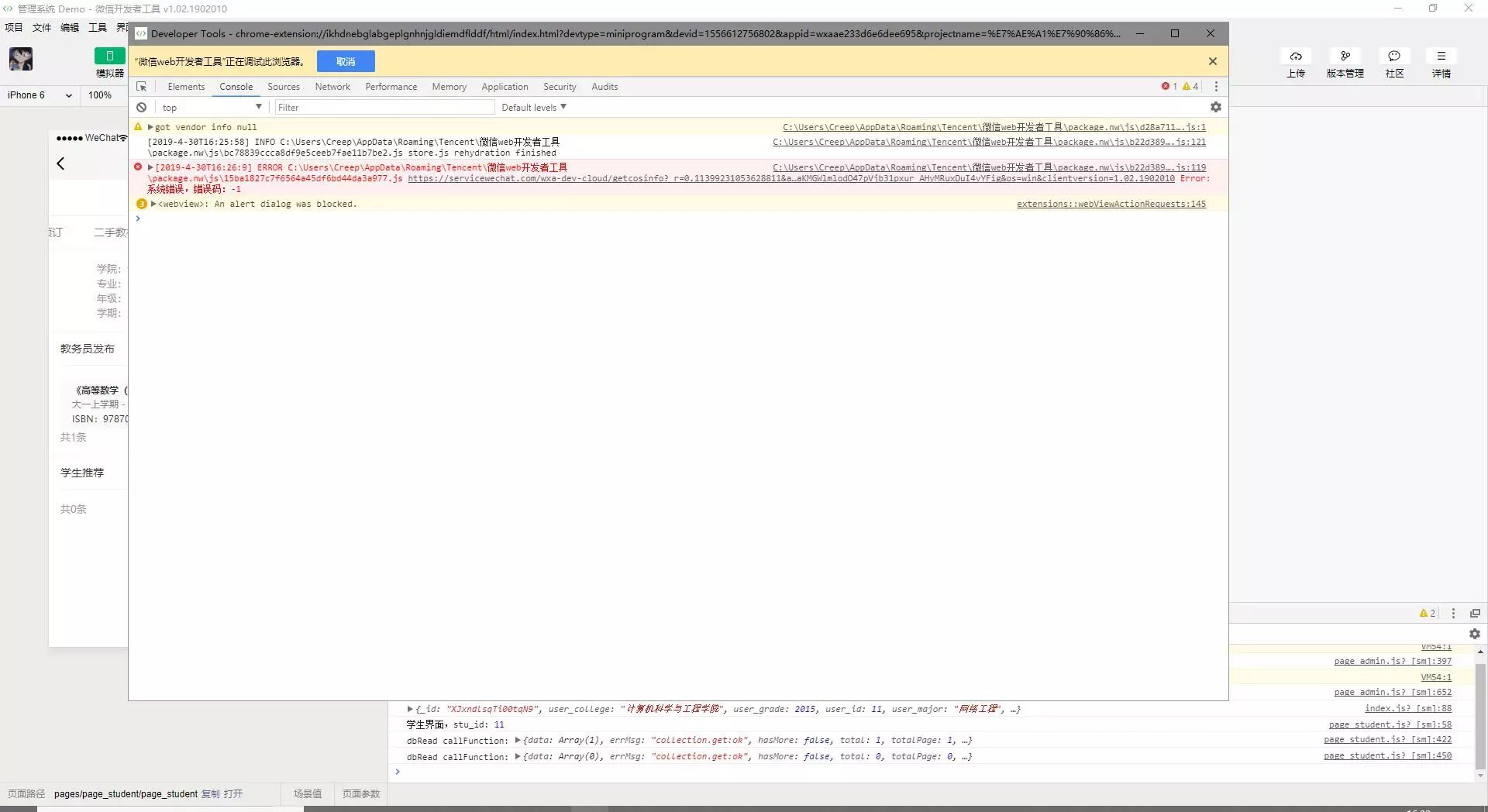Click the 场景值 status bar item
The height and width of the screenshot is (812, 1488).
click(x=308, y=794)
